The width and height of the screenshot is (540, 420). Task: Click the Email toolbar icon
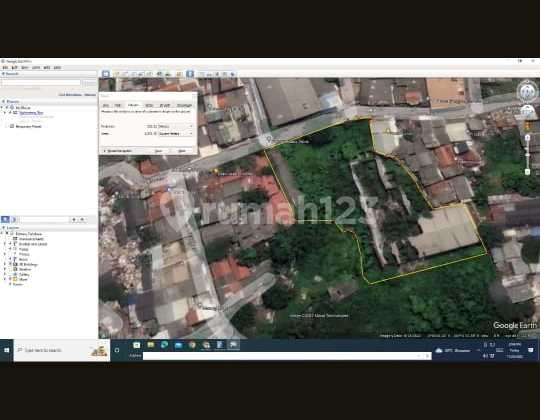click(x=201, y=74)
